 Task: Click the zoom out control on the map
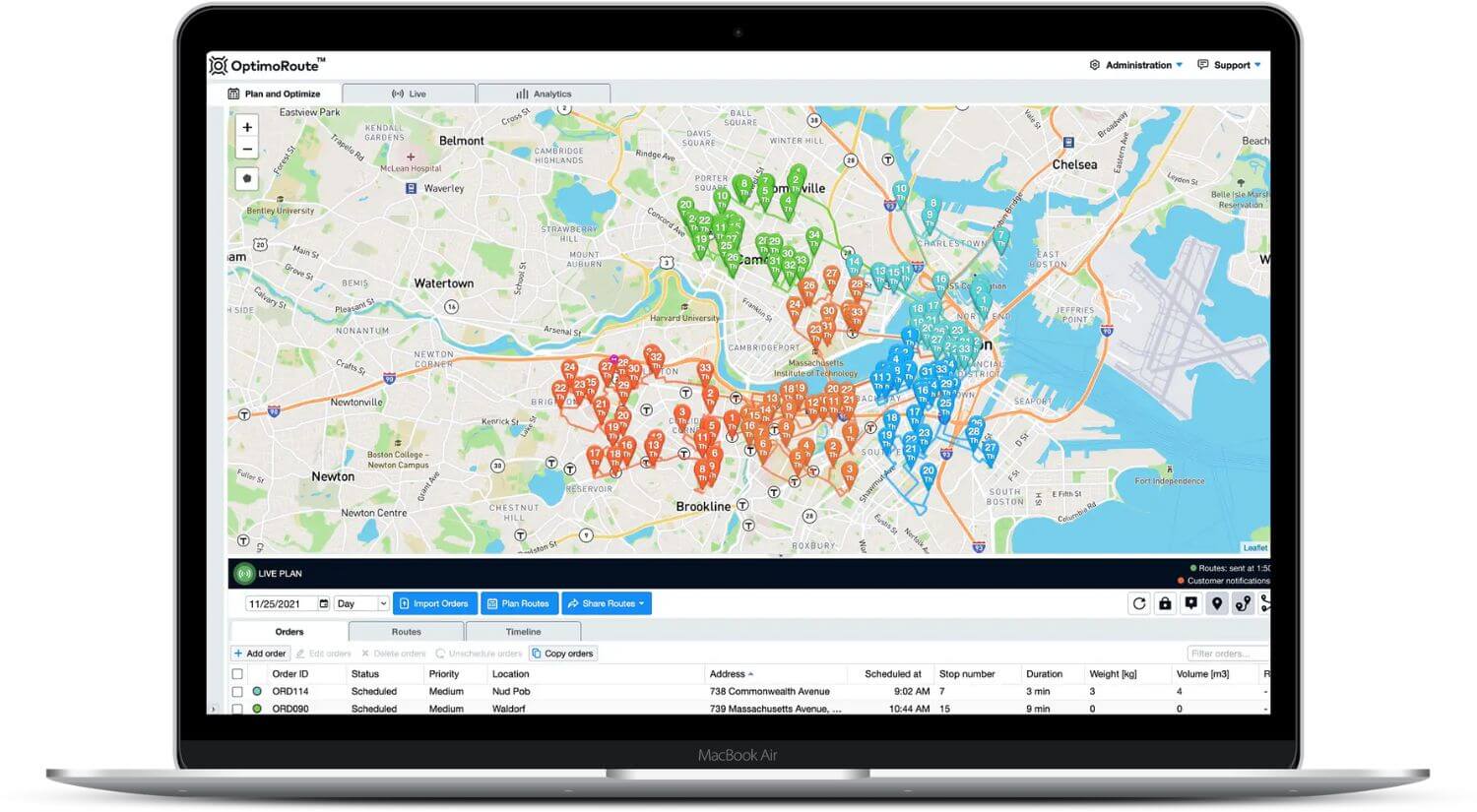pos(247,149)
